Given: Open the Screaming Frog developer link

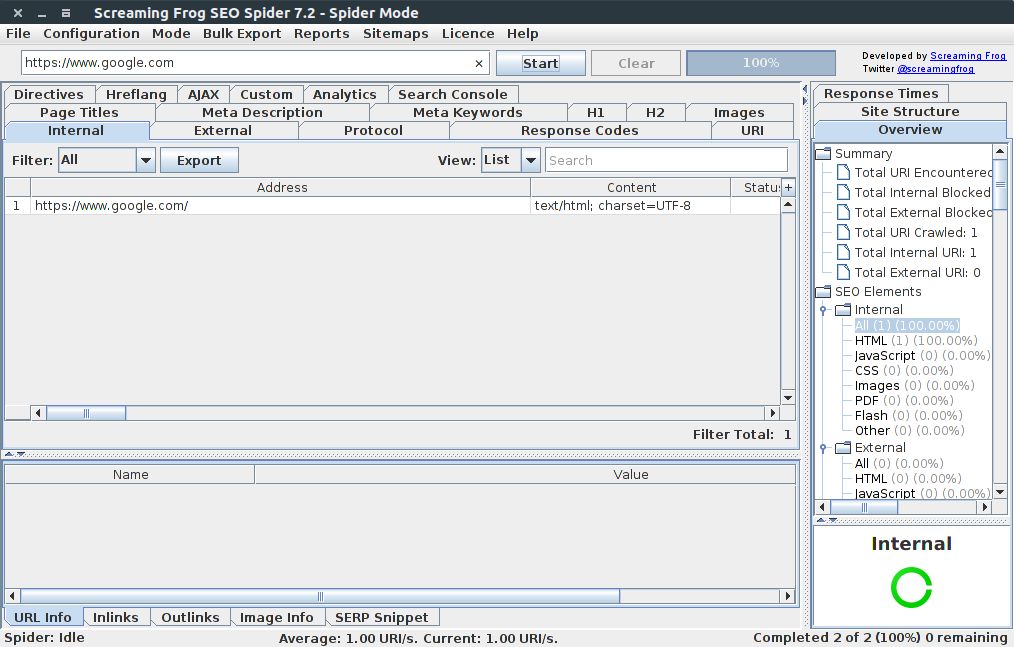Looking at the screenshot, I should click(968, 56).
